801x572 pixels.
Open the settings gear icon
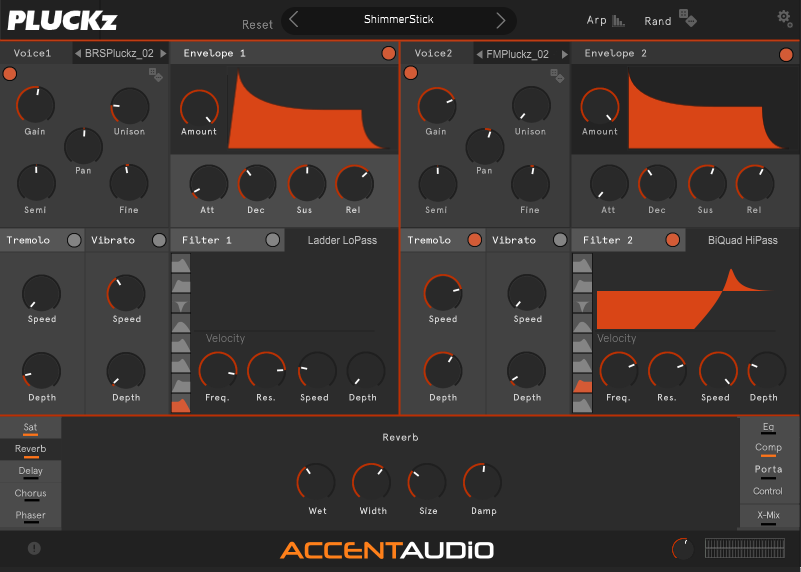(784, 17)
